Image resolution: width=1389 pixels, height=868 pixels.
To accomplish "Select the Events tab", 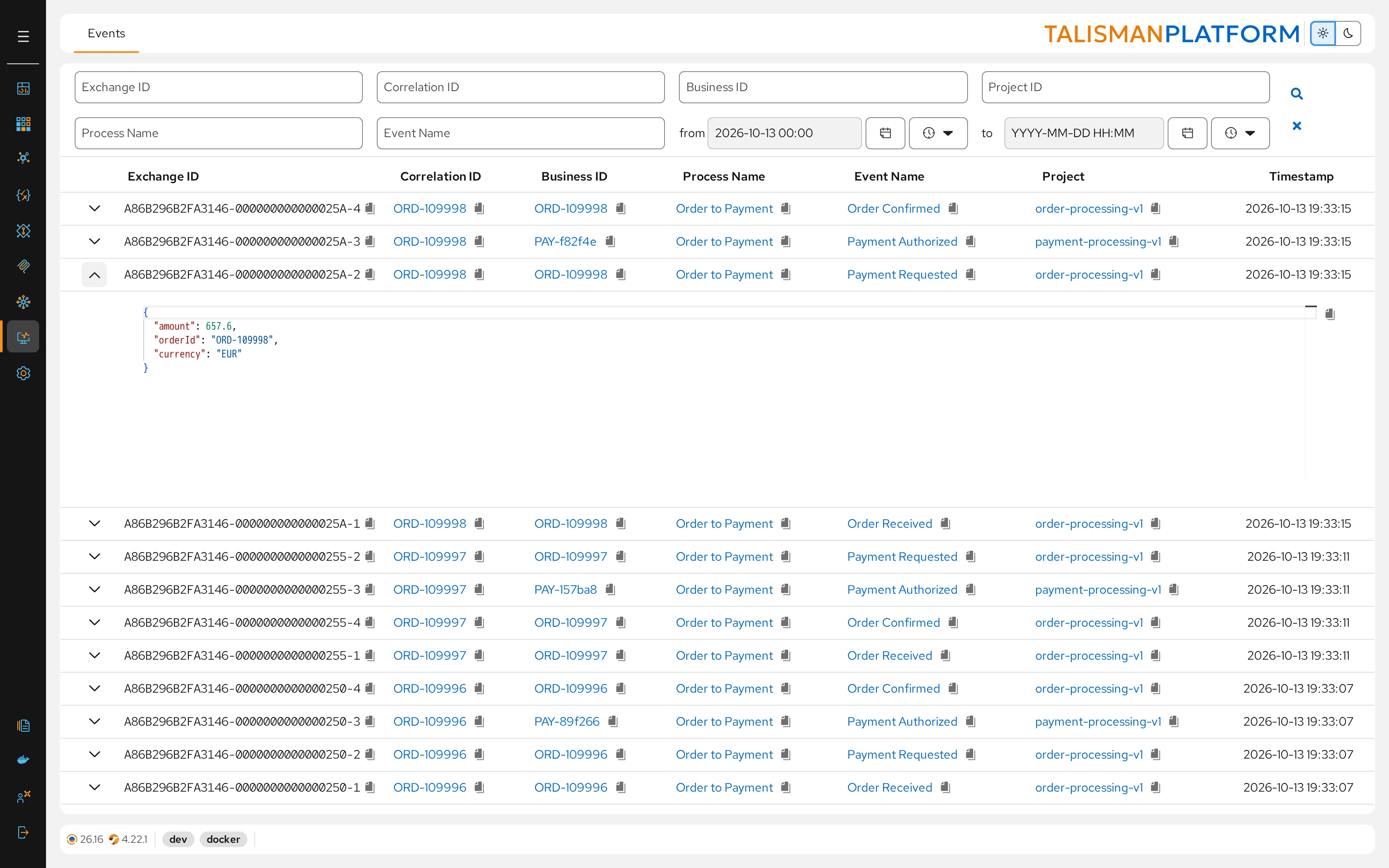I will [x=106, y=33].
